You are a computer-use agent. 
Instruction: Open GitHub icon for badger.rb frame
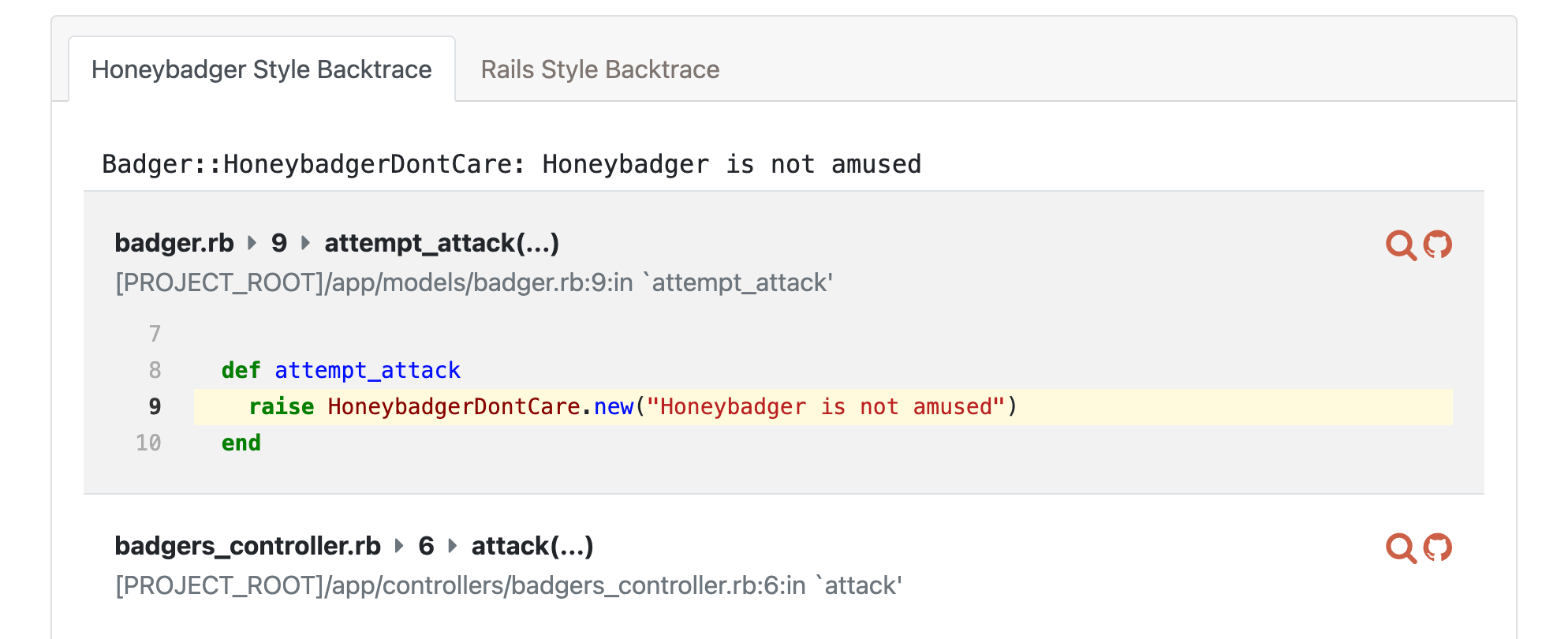point(1437,245)
